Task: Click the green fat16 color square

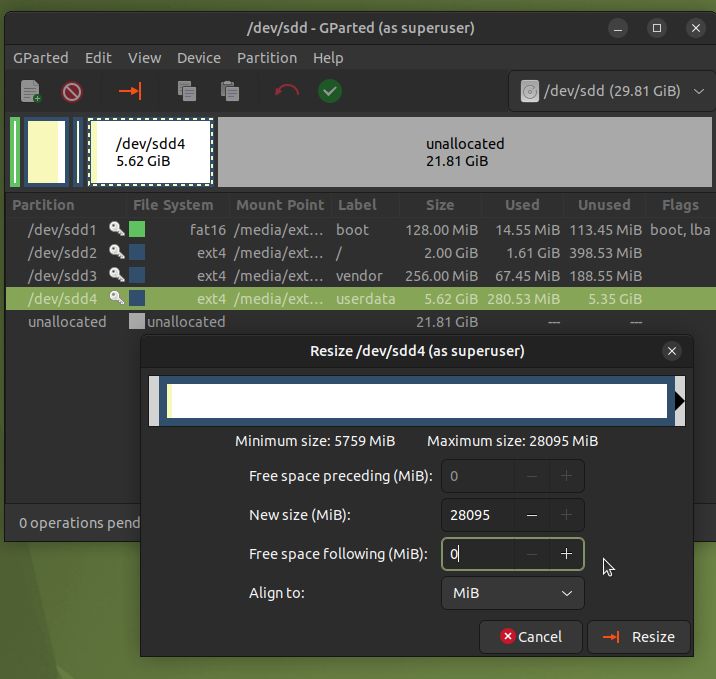Action: pos(137,229)
